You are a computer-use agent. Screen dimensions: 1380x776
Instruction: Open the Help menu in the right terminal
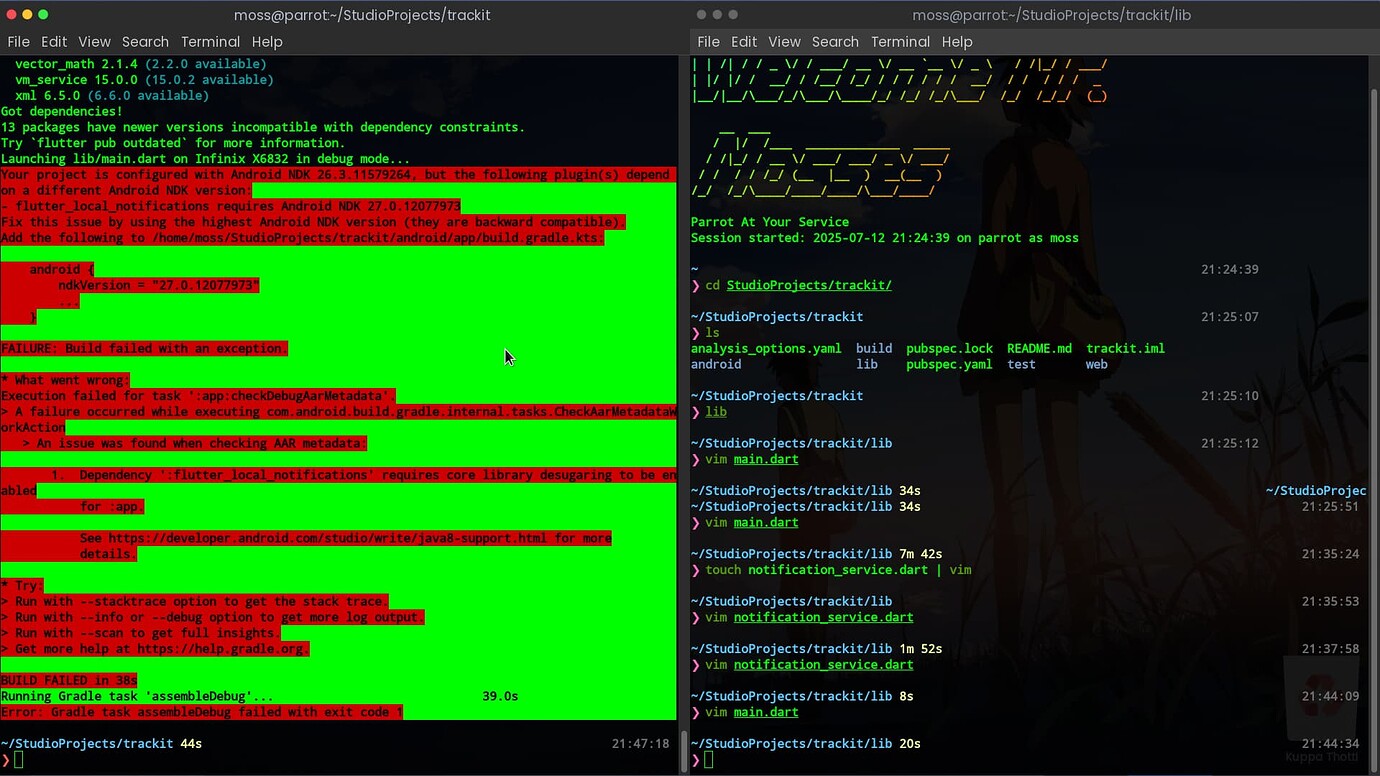pyautogui.click(x=957, y=41)
